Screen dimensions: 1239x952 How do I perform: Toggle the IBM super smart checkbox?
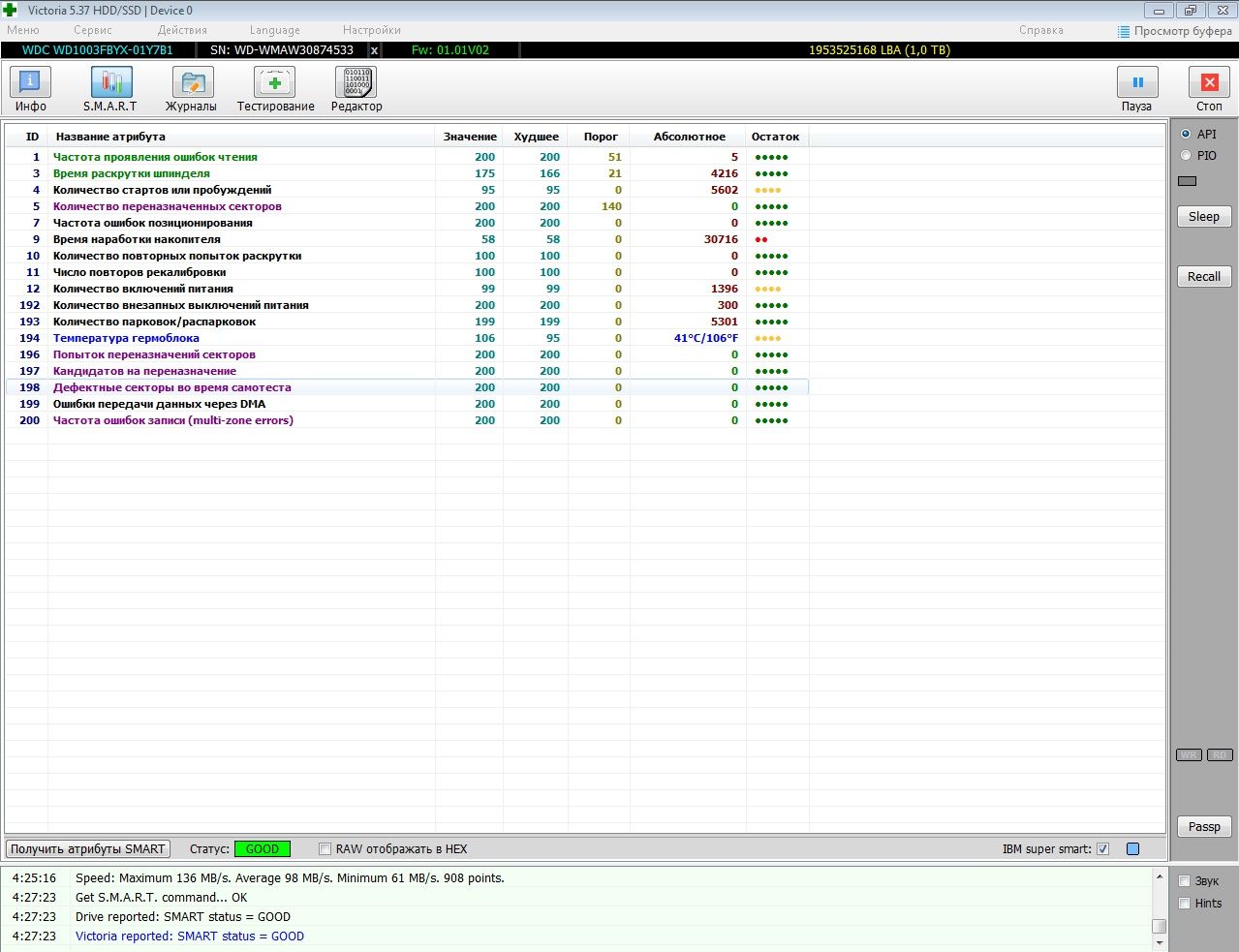1102,849
